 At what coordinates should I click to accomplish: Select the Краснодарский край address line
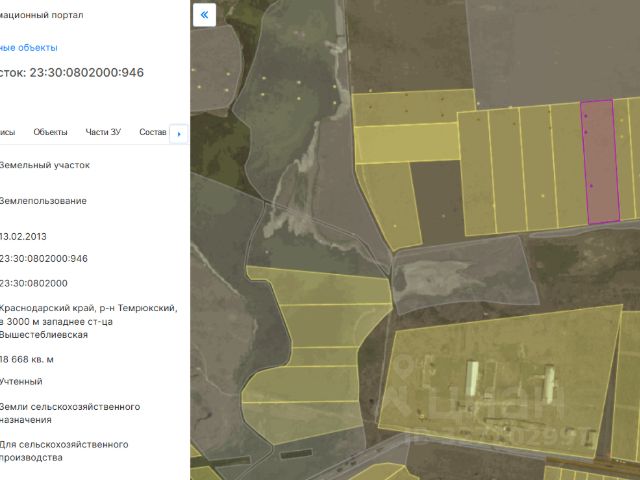(x=89, y=308)
